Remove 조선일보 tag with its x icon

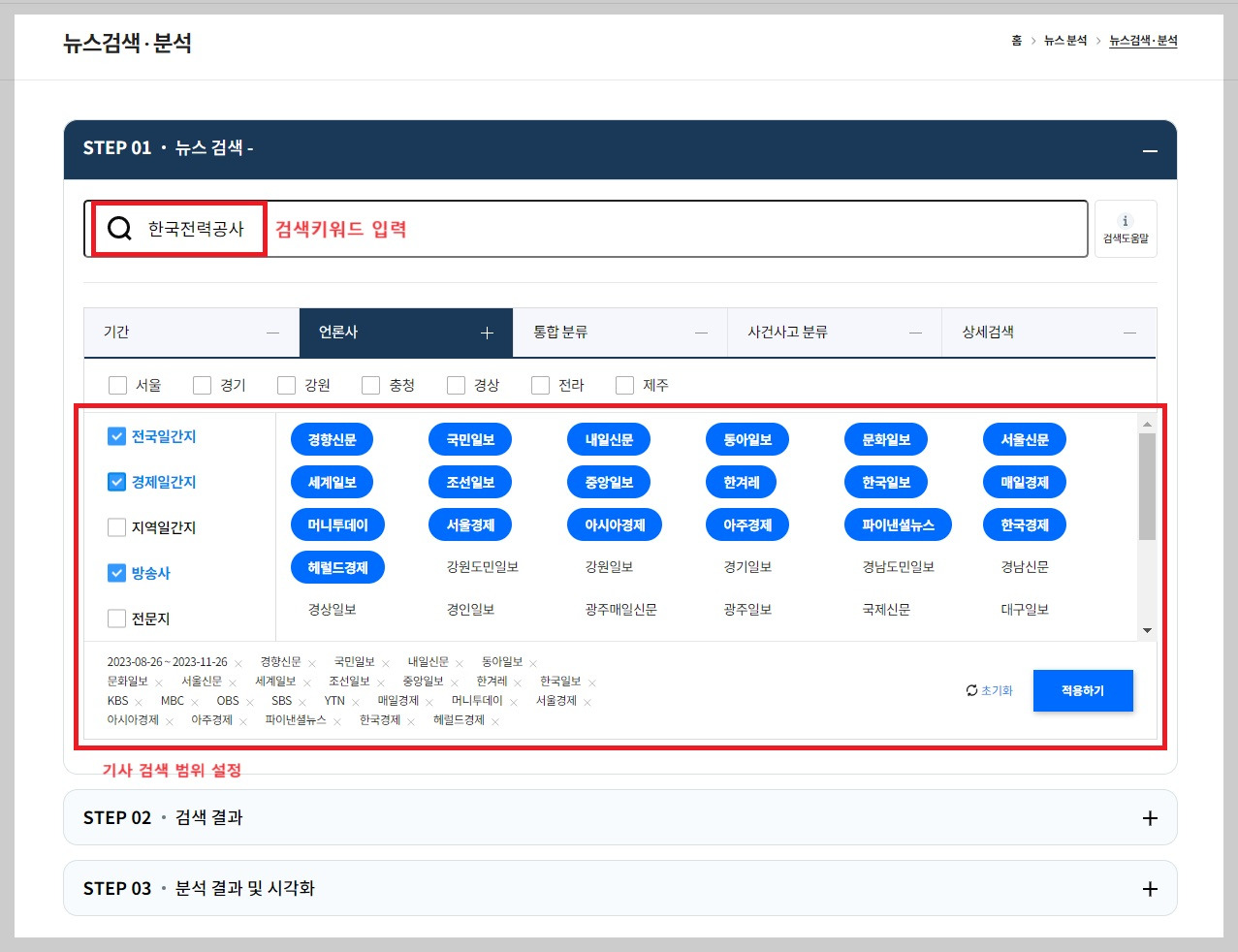381,683
